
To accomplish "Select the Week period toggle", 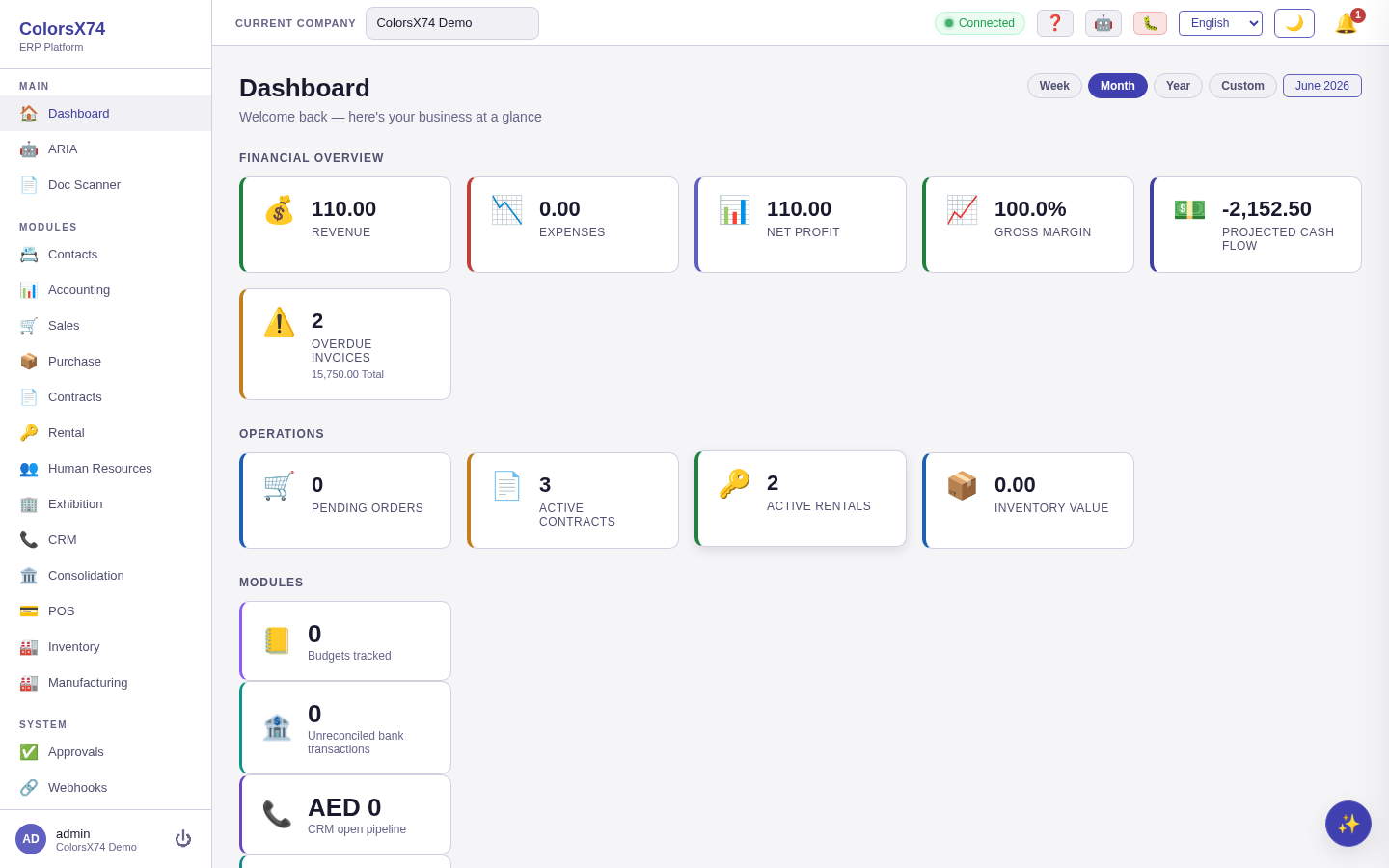I will pos(1054,86).
